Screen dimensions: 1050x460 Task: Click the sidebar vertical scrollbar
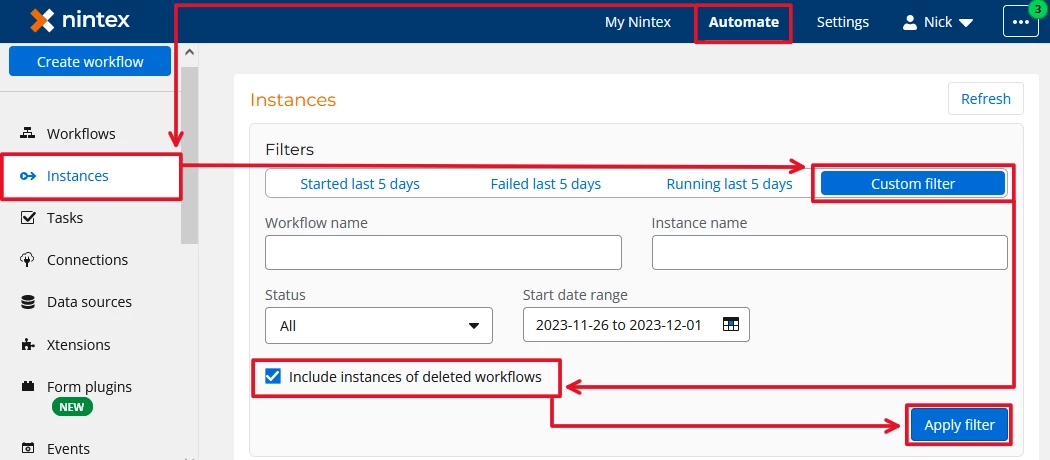190,154
